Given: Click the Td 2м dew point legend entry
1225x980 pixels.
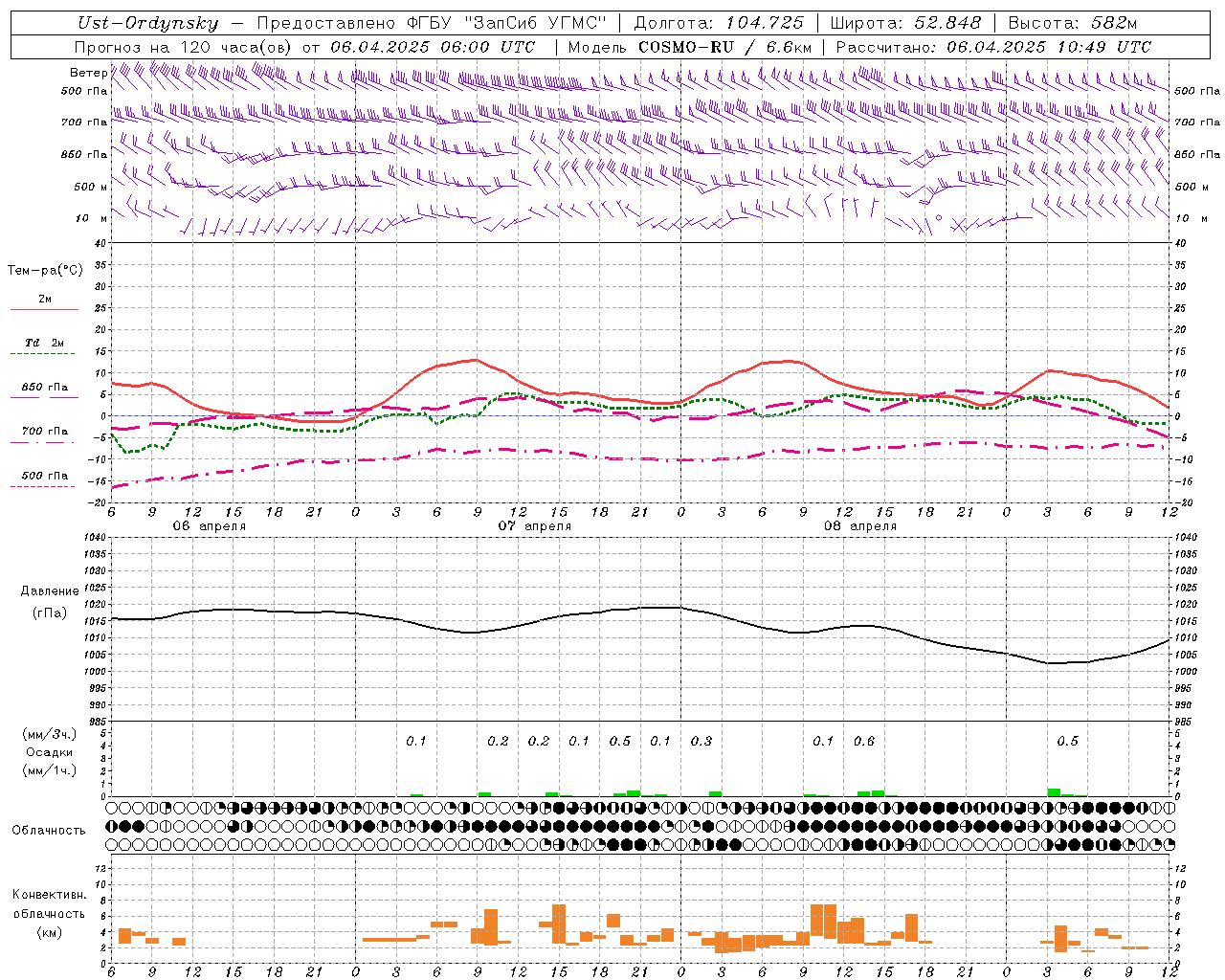Looking at the screenshot, I should [45, 343].
